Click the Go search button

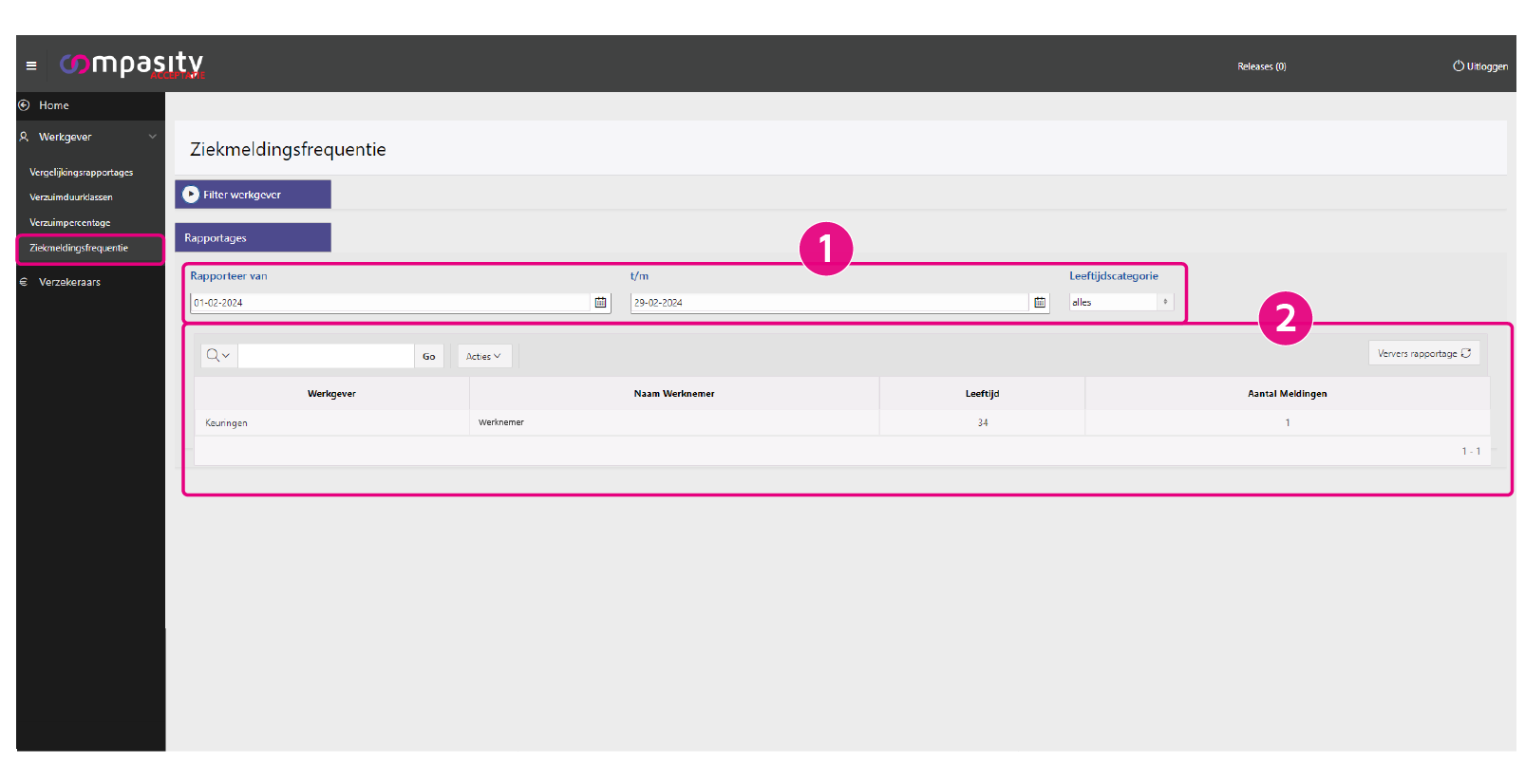point(429,356)
